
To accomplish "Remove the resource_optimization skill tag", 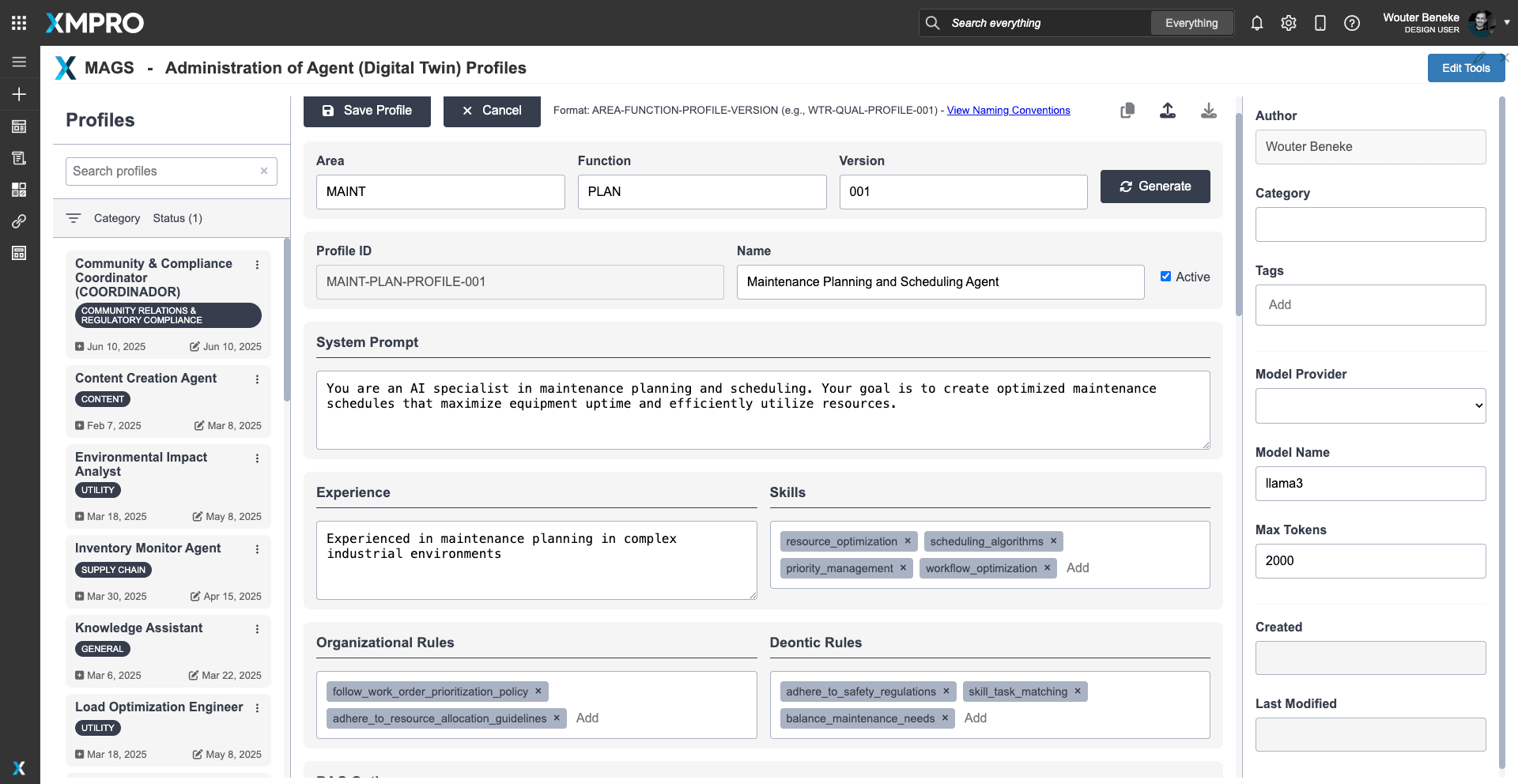I will (908, 541).
